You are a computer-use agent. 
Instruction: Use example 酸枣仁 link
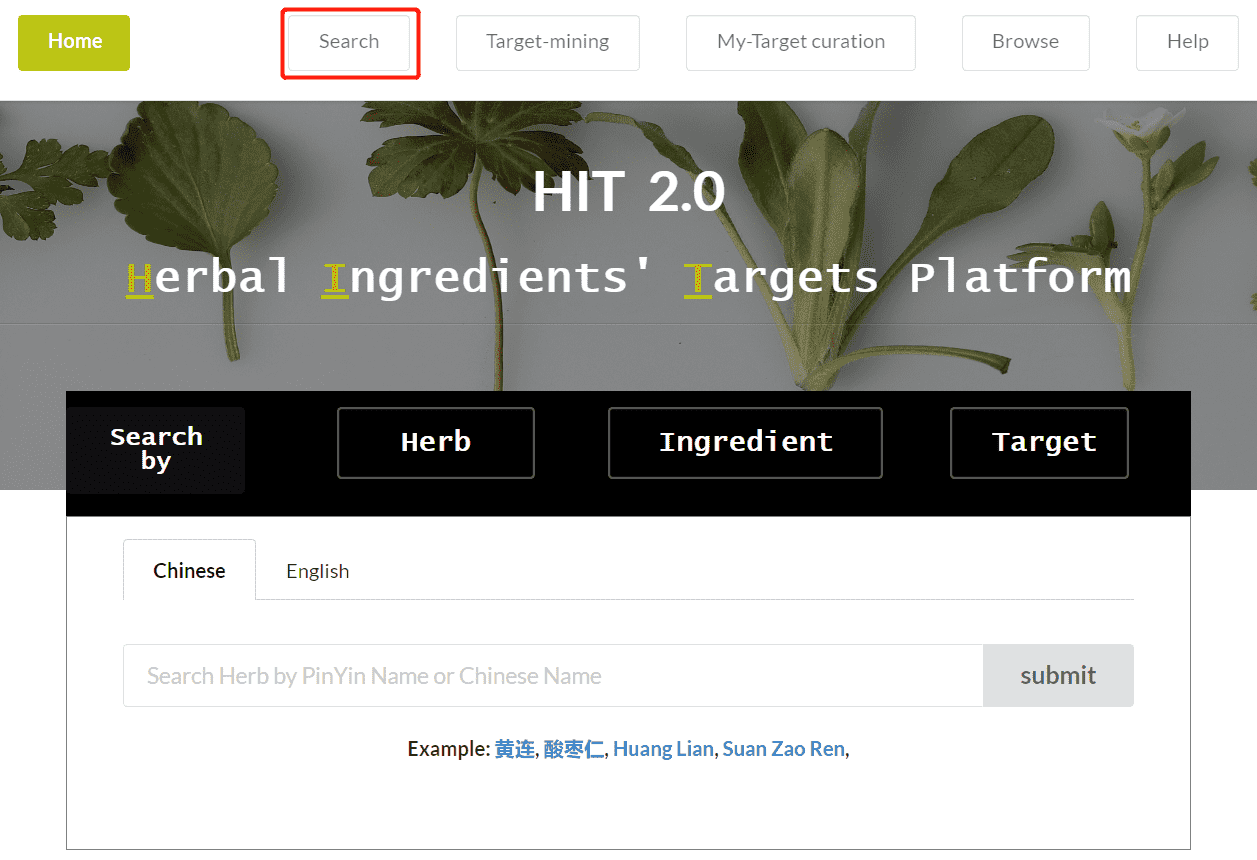click(574, 749)
